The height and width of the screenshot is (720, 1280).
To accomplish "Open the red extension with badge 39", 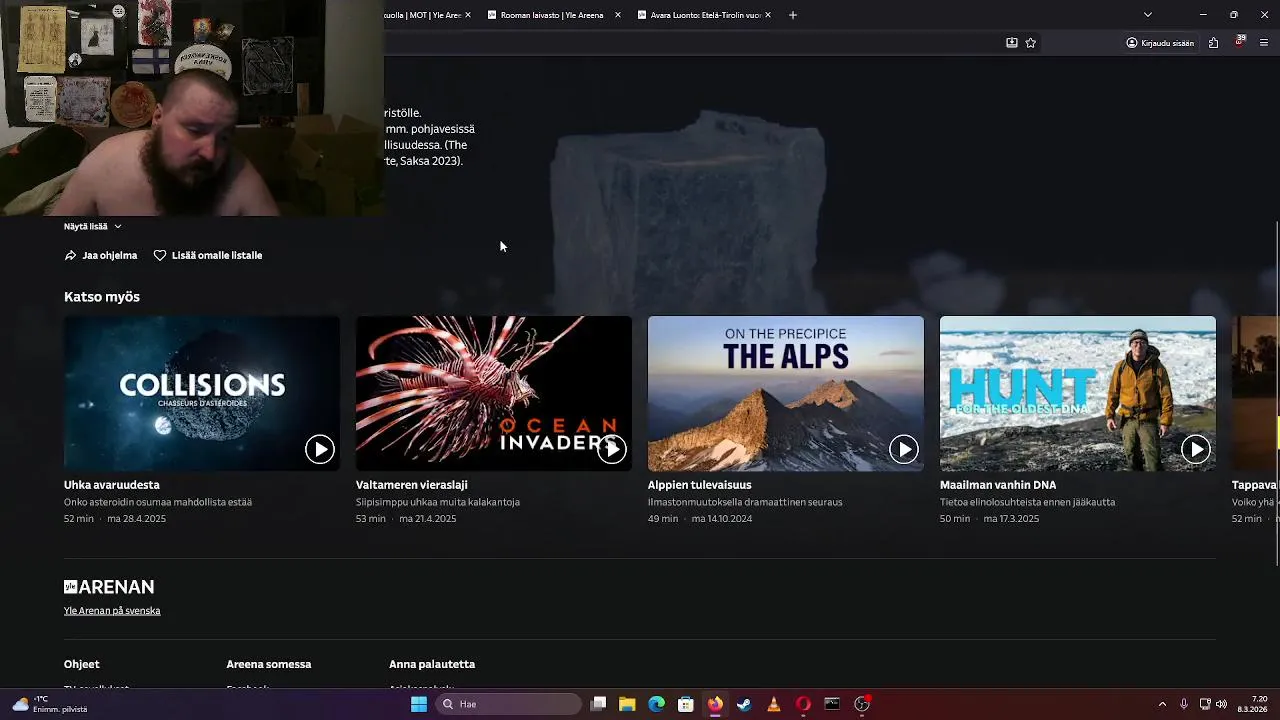I will pyautogui.click(x=1240, y=42).
